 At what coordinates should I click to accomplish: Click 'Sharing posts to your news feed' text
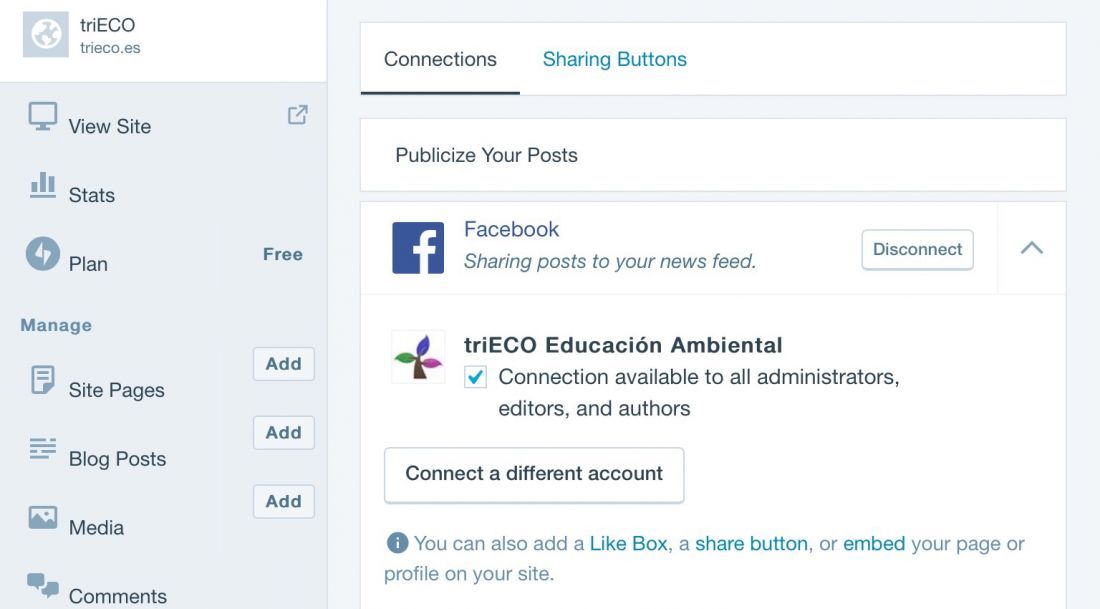610,261
